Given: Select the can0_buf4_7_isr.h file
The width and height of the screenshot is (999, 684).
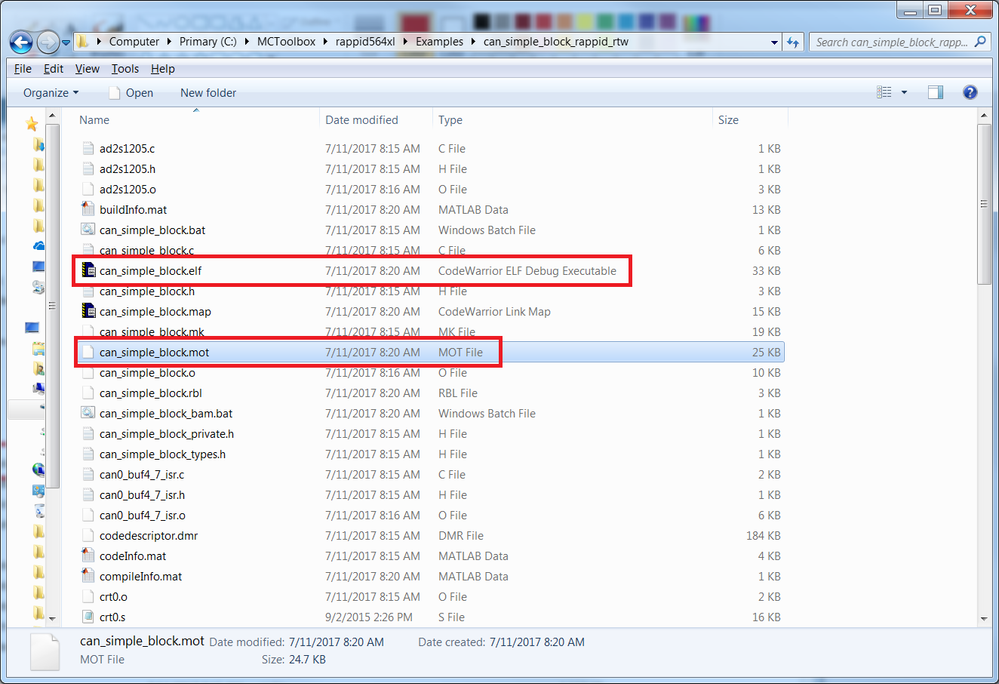Looking at the screenshot, I should 142,495.
